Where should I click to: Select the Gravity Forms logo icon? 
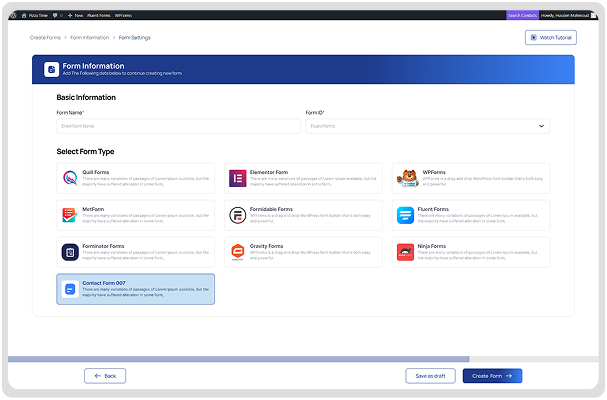pos(238,252)
